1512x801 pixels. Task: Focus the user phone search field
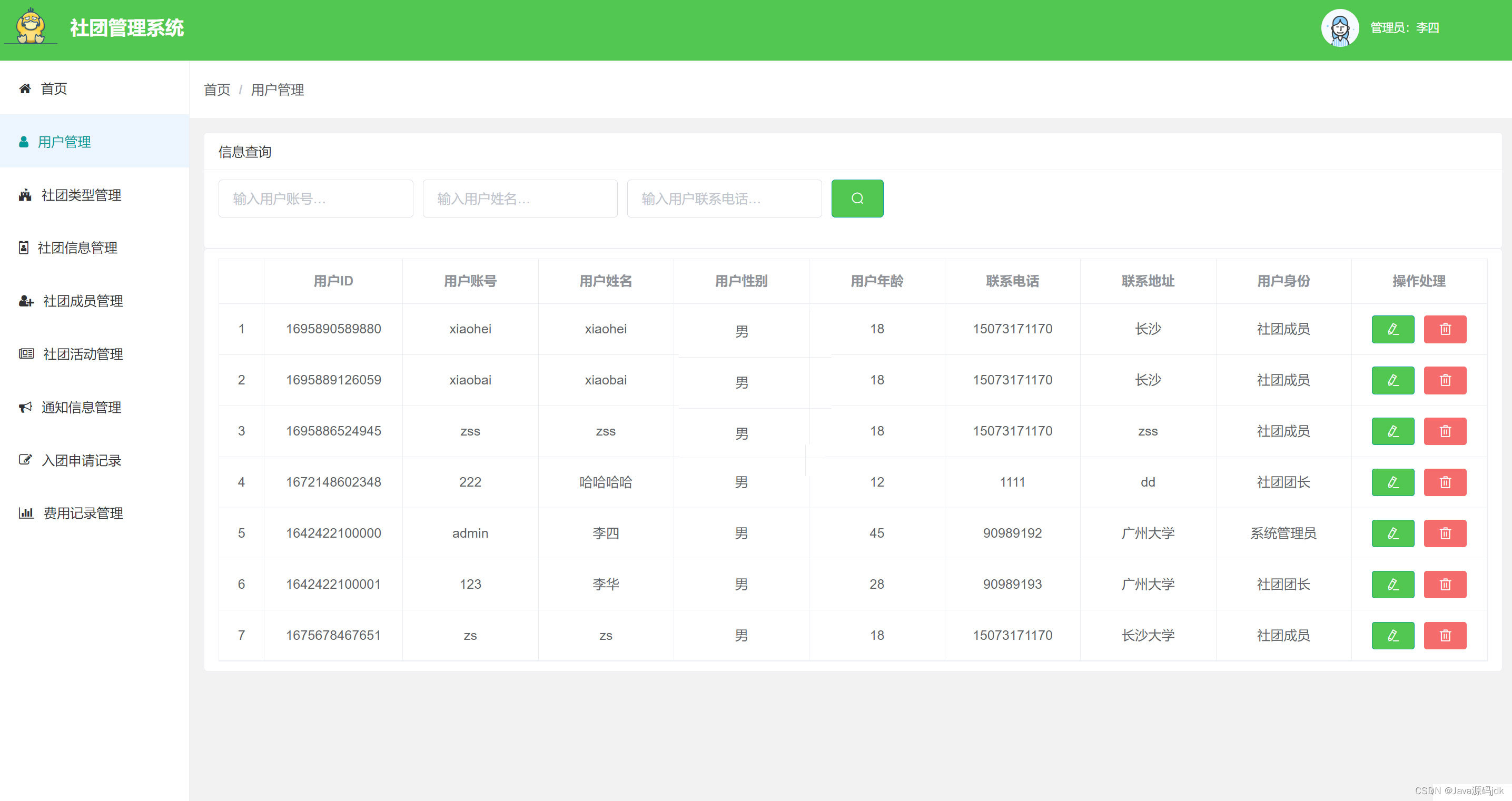click(x=724, y=199)
